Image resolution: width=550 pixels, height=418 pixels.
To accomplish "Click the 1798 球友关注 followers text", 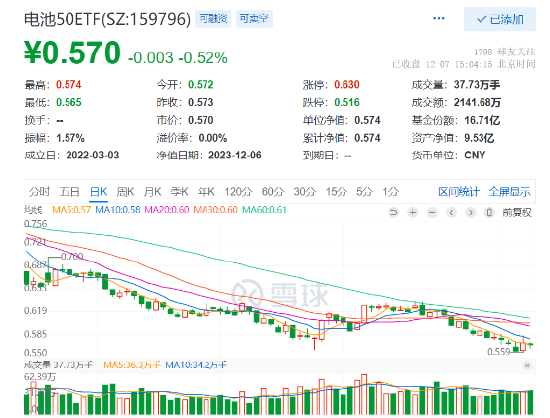I will [505, 52].
